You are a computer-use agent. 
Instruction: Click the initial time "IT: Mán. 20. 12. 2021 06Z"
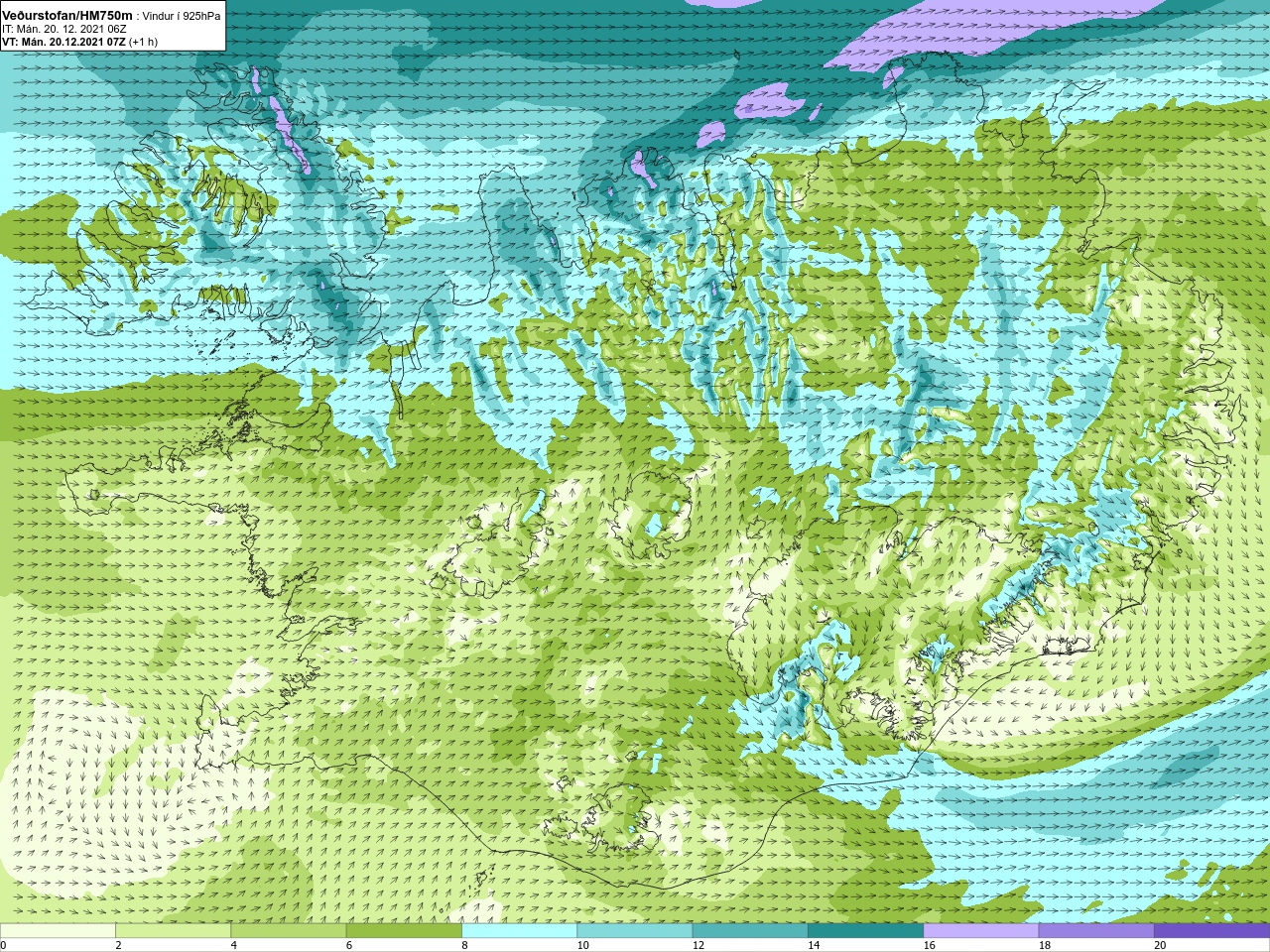[64, 29]
